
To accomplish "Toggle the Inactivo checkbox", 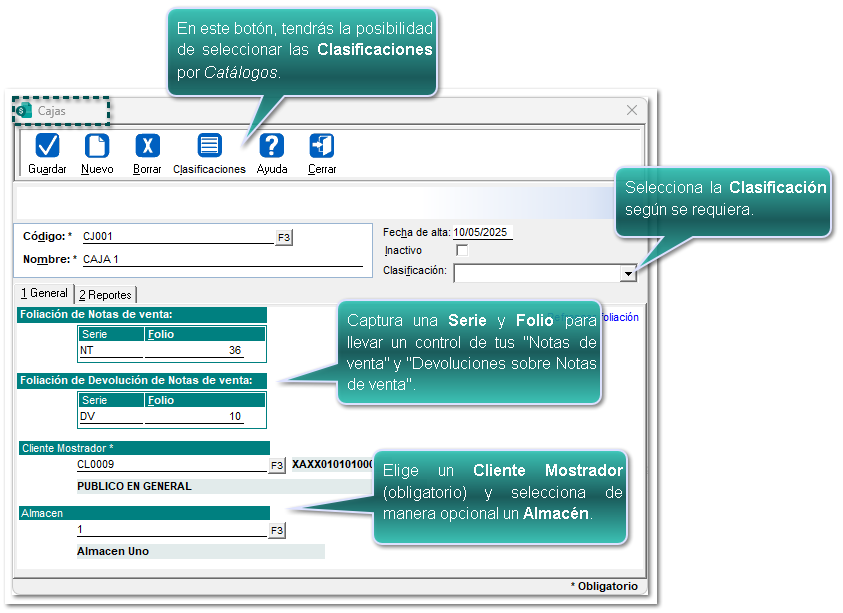I will (x=462, y=250).
